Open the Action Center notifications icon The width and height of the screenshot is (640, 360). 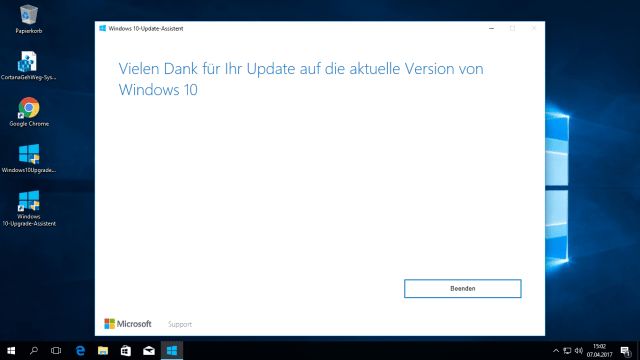[x=625, y=351]
